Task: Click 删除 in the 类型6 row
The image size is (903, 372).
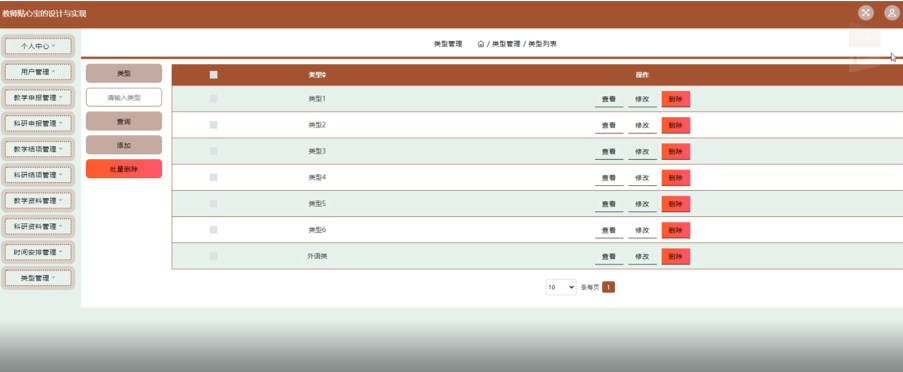Action: coord(676,230)
